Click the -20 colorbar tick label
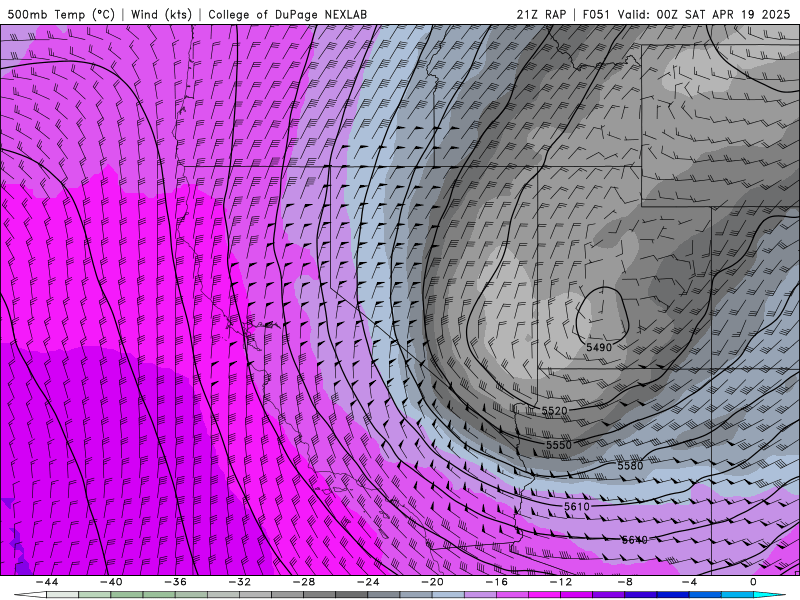 [x=432, y=582]
